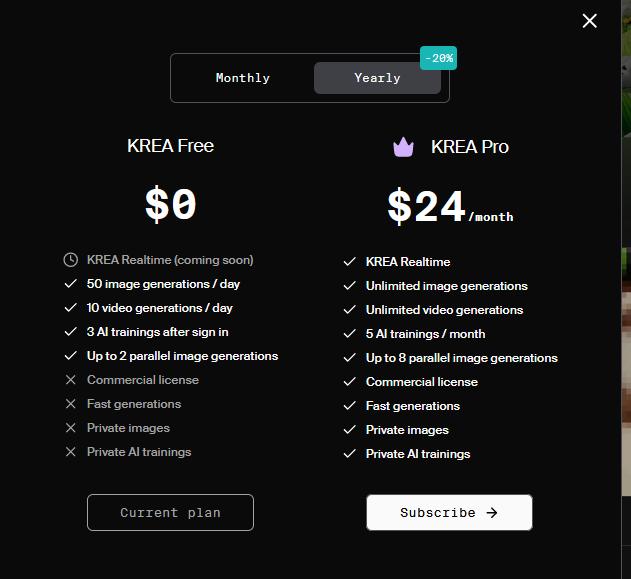Subscribe to the KREA Pro plan
This screenshot has height=579, width=631.
tap(449, 513)
